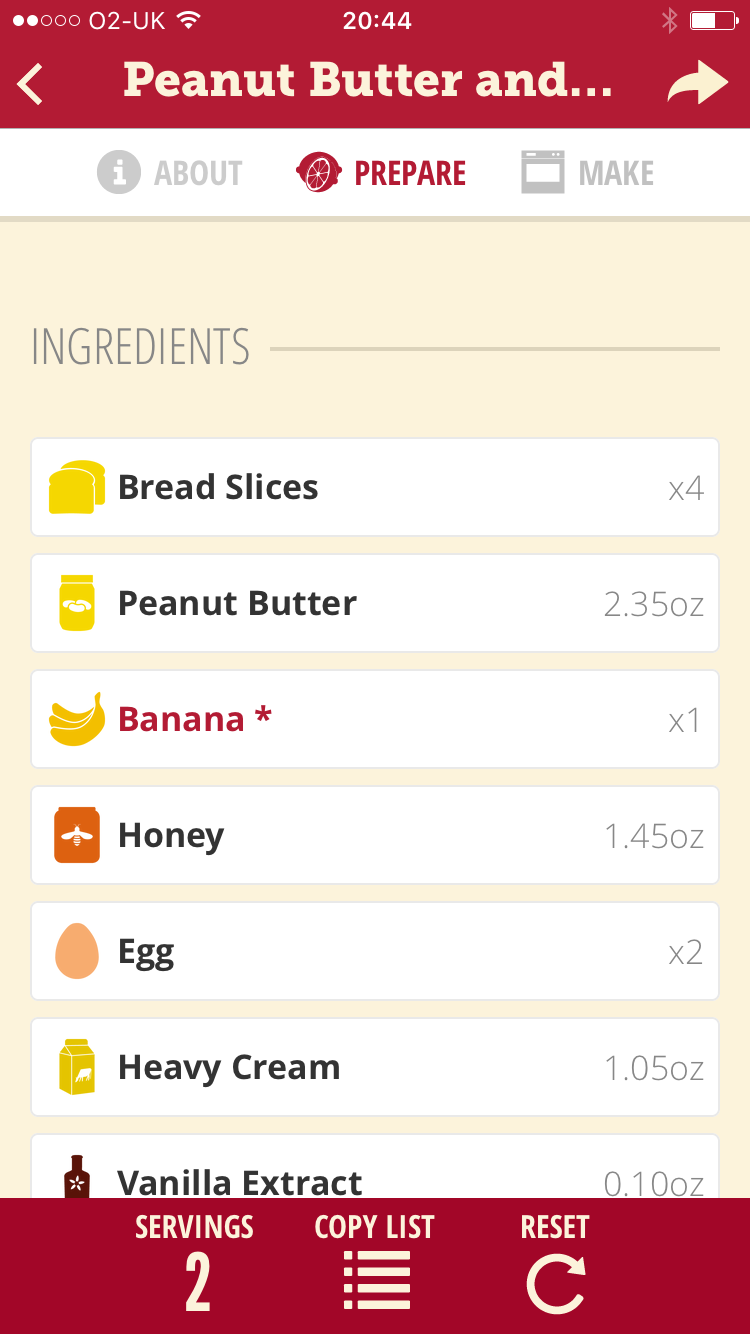
Task: Change the servings number 2
Action: [x=197, y=1283]
